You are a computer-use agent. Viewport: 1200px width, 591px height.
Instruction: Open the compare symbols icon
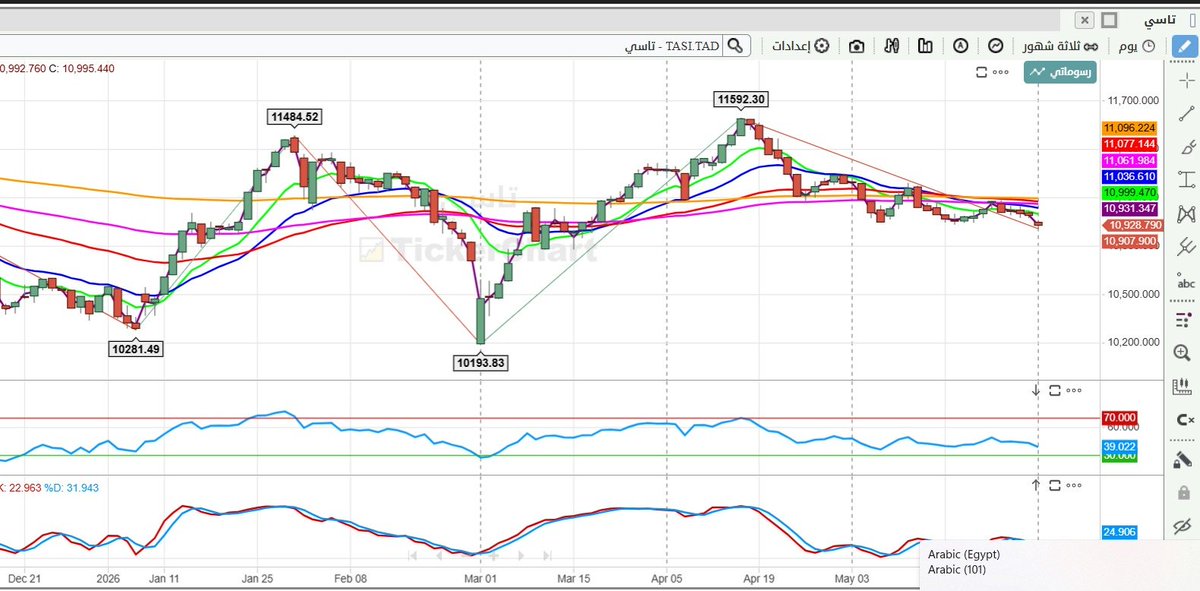(890, 46)
